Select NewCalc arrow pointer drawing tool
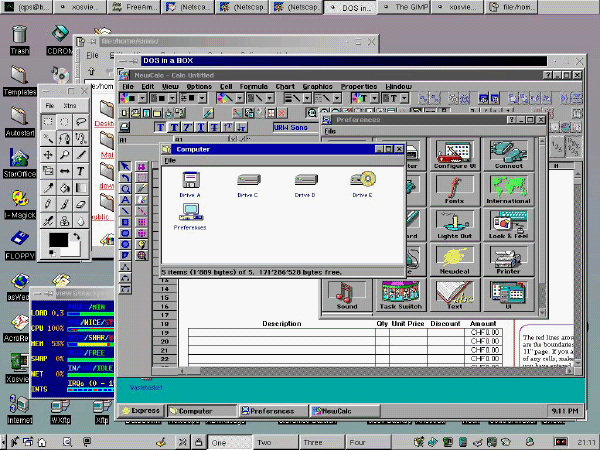Screen dimensions: 600x450 (x=125, y=166)
